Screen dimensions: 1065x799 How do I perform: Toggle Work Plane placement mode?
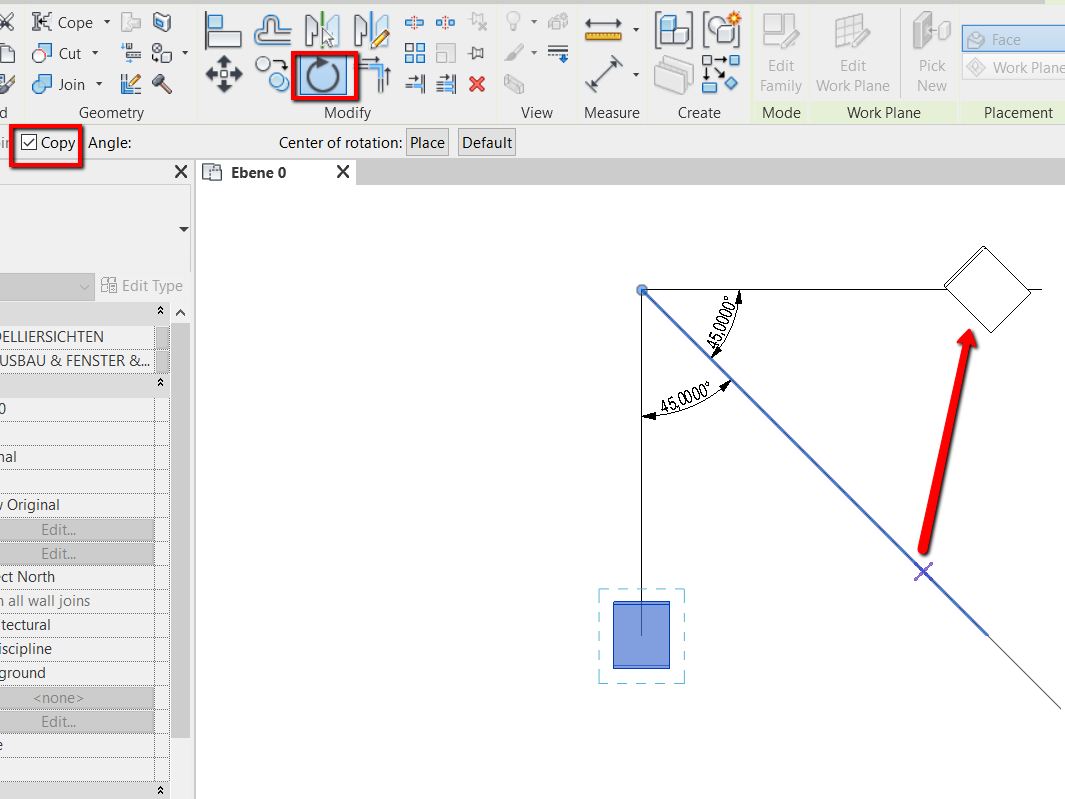(x=1013, y=67)
